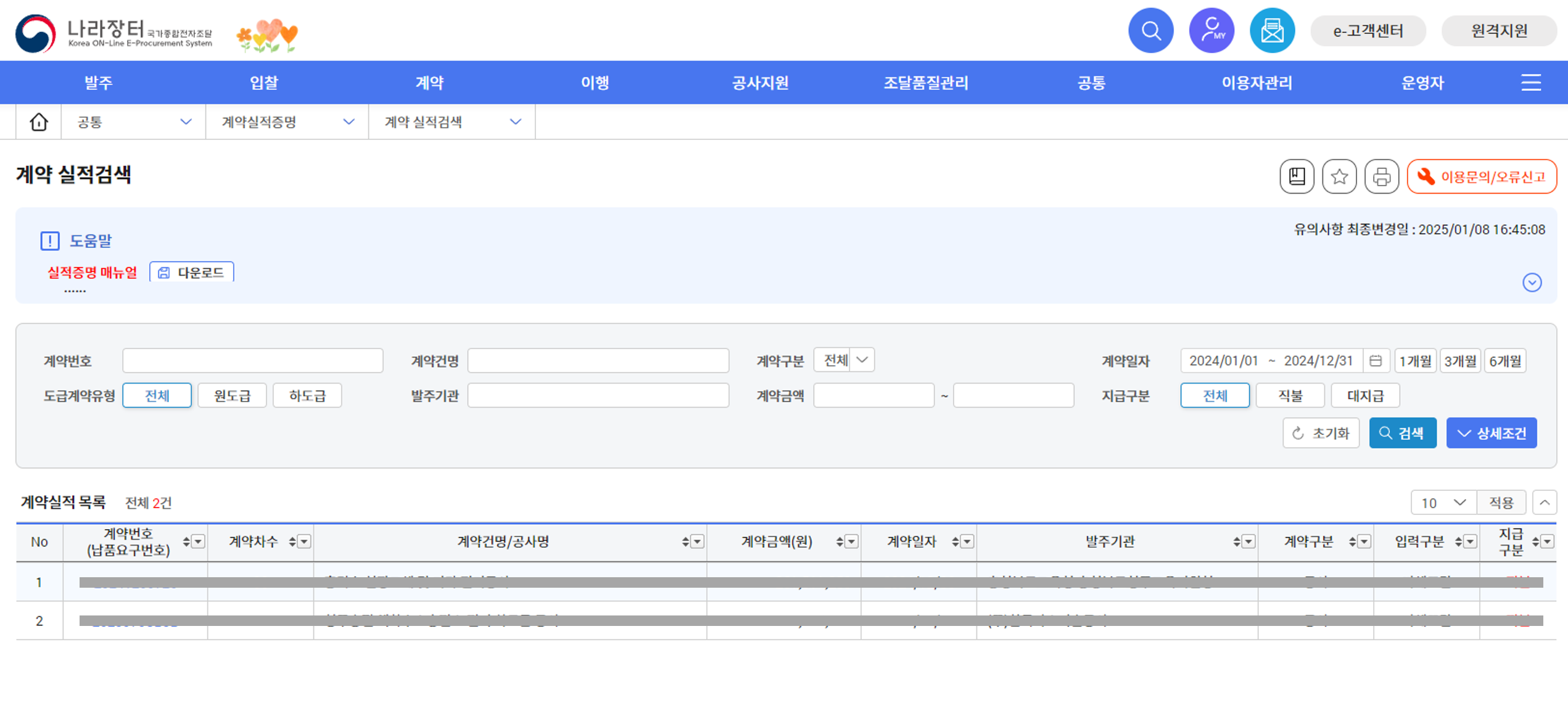Open the hamburger menu icon
Viewport: 1568px width, 724px height.
(1531, 83)
